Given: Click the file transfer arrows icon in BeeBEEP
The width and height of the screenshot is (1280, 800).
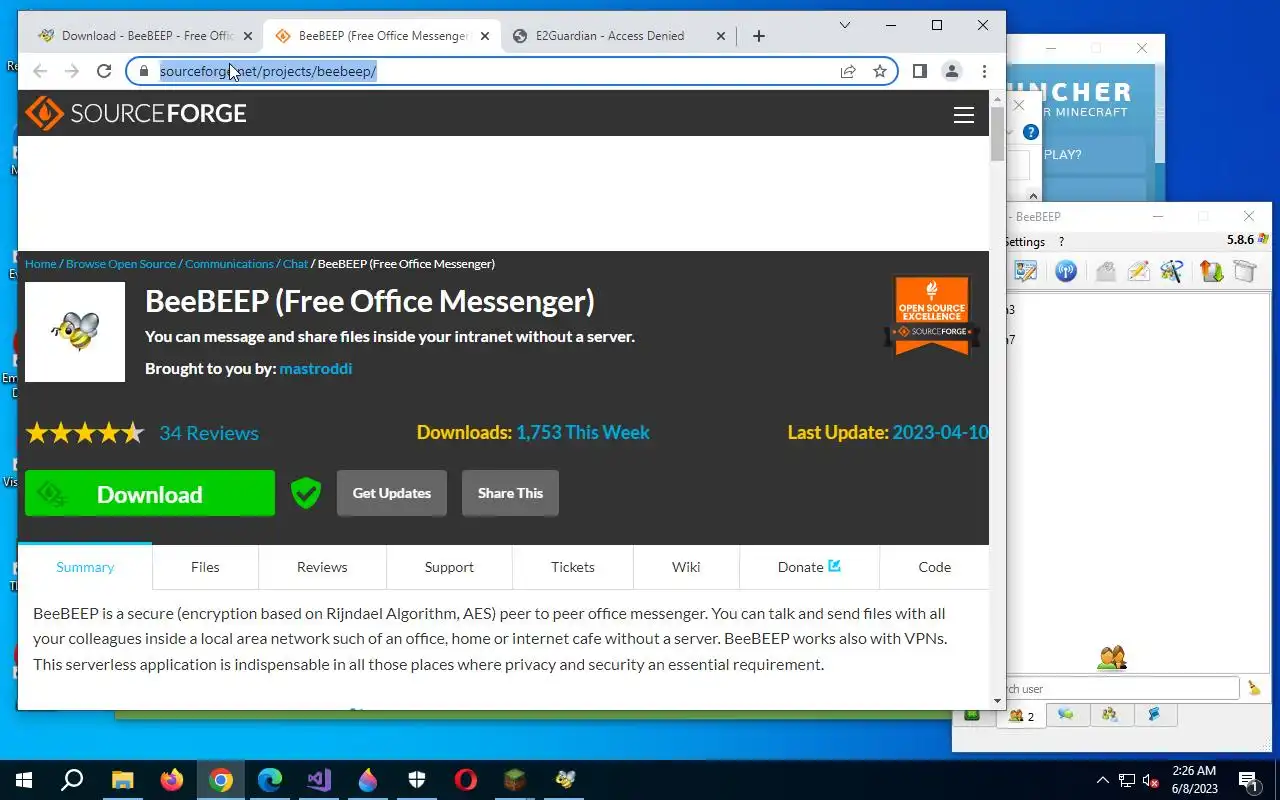Looking at the screenshot, I should point(1211,271).
